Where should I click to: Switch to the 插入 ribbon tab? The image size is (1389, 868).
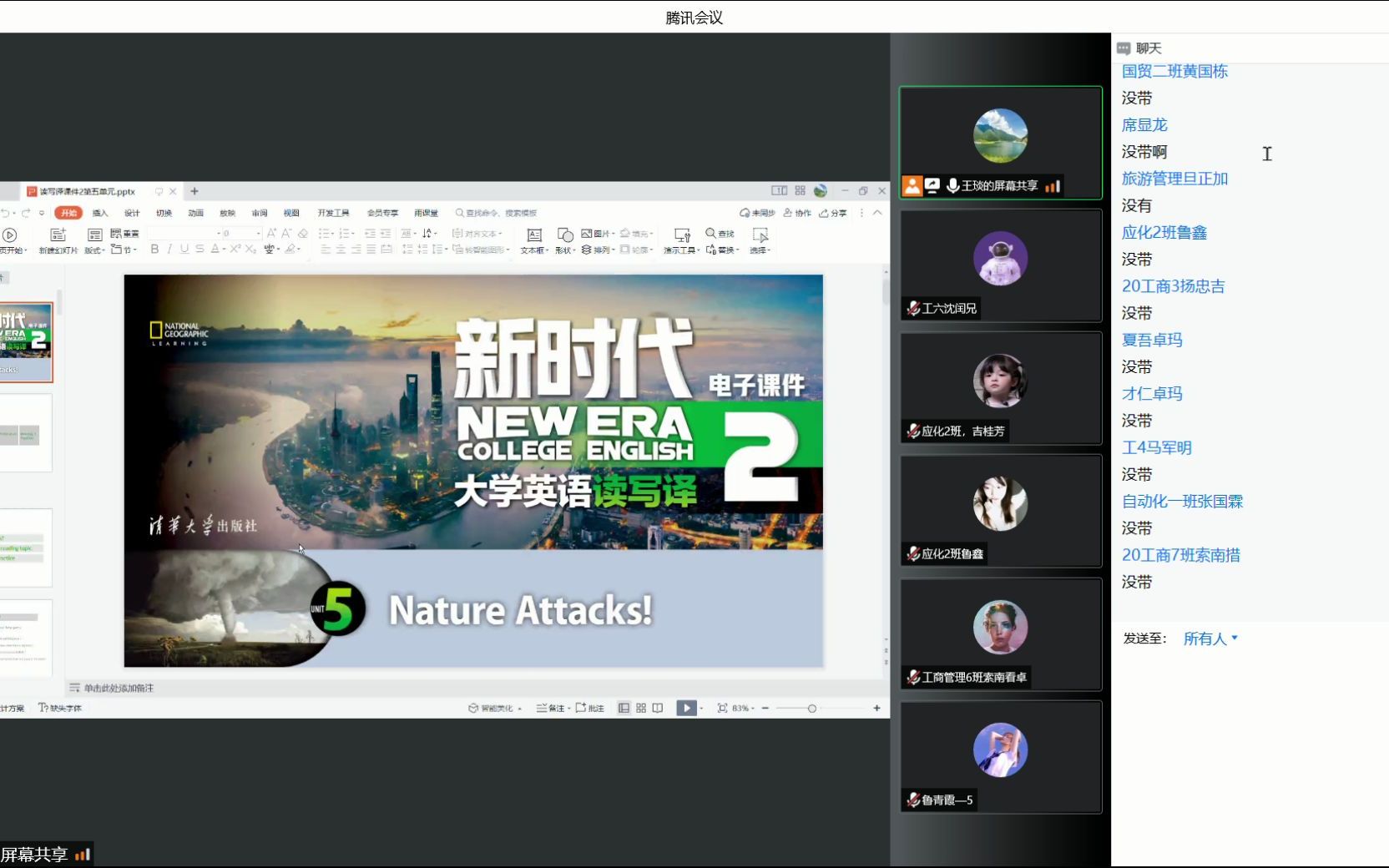pyautogui.click(x=101, y=213)
